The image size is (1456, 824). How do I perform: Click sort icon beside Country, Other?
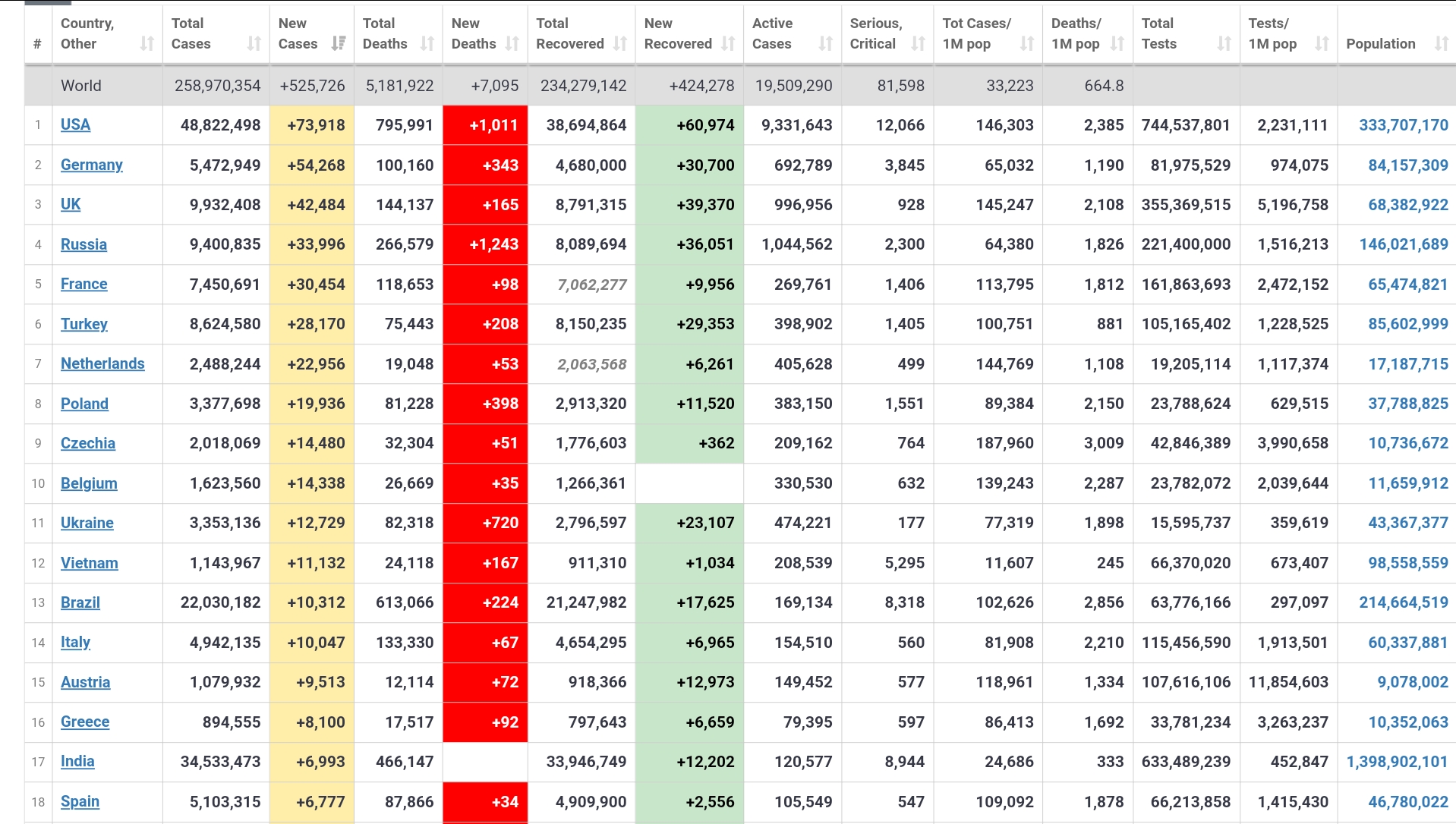pyautogui.click(x=147, y=44)
